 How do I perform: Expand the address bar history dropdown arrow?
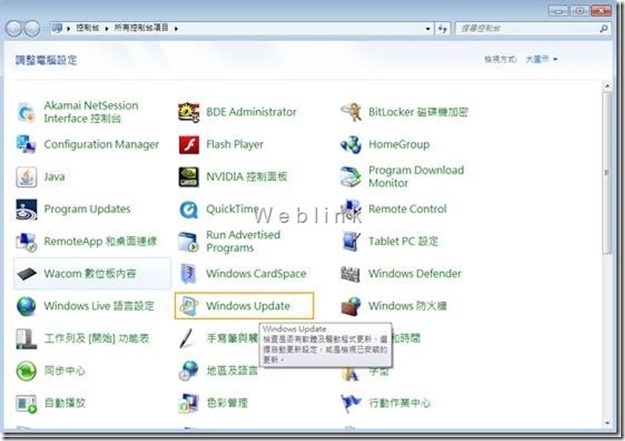tap(428, 28)
